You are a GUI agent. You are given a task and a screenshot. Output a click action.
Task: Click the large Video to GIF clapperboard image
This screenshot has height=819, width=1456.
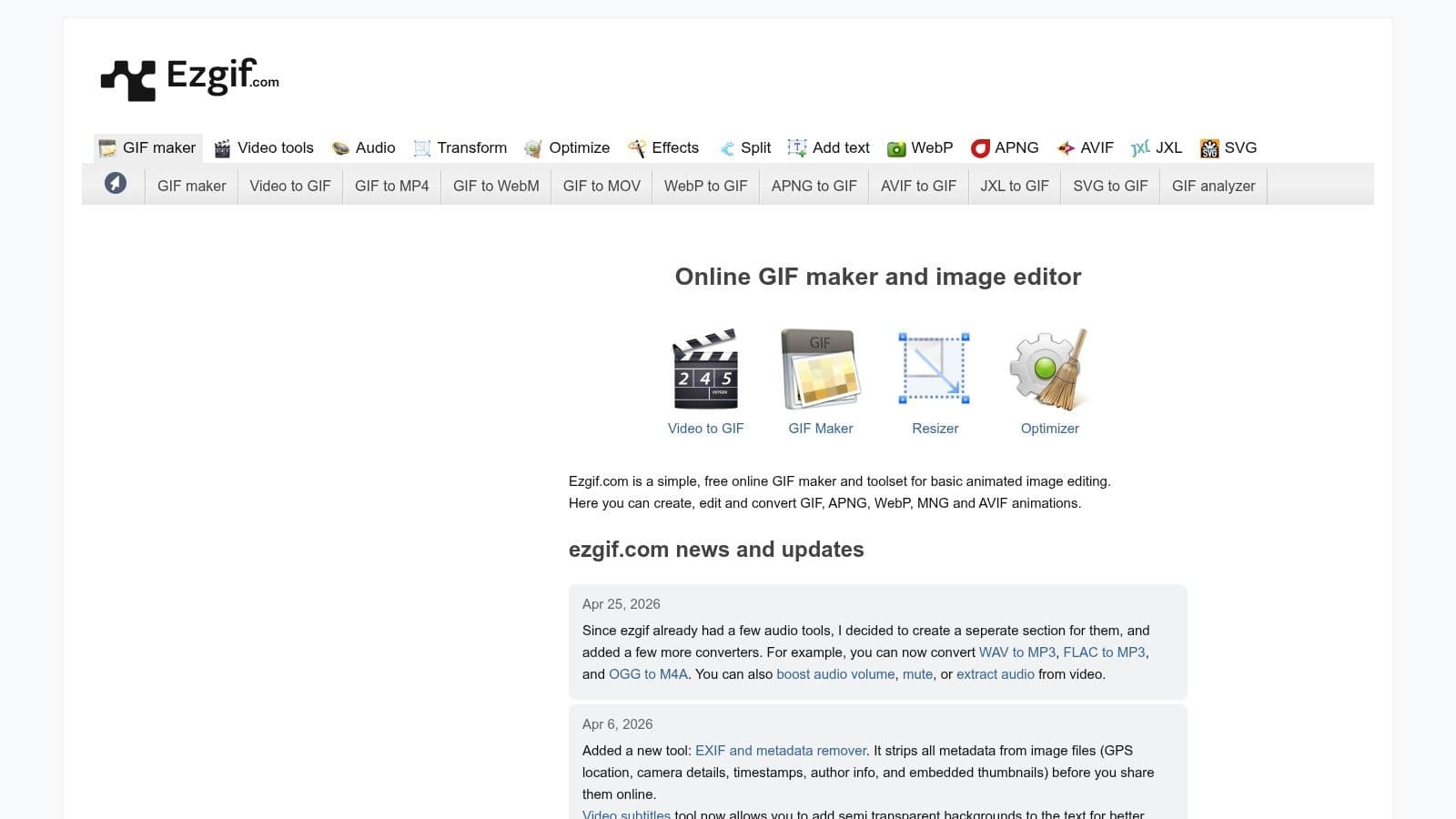click(x=705, y=369)
